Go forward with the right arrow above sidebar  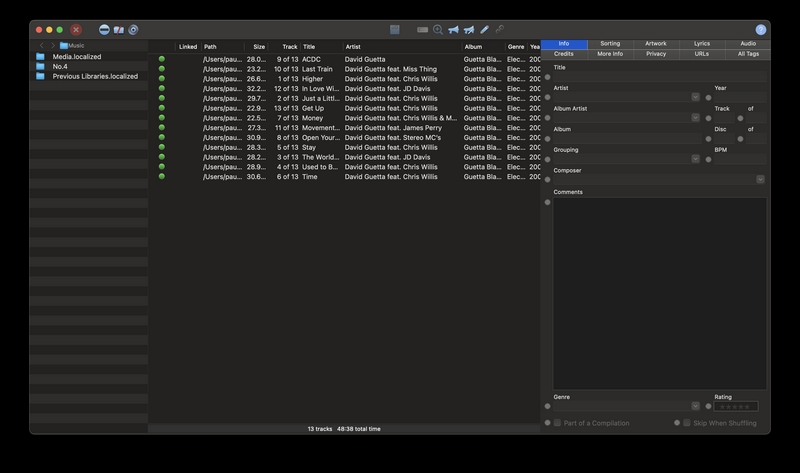click(53, 45)
